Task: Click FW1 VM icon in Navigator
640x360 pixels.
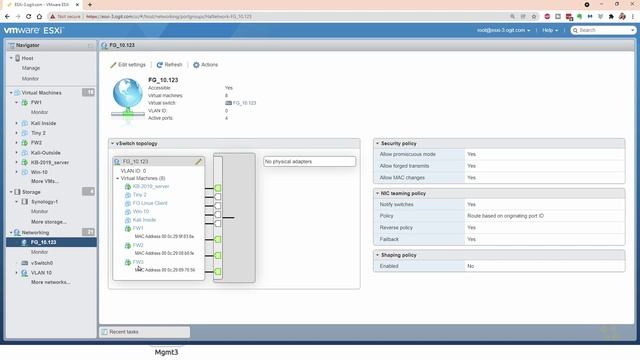Action: pyautogui.click(x=24, y=102)
